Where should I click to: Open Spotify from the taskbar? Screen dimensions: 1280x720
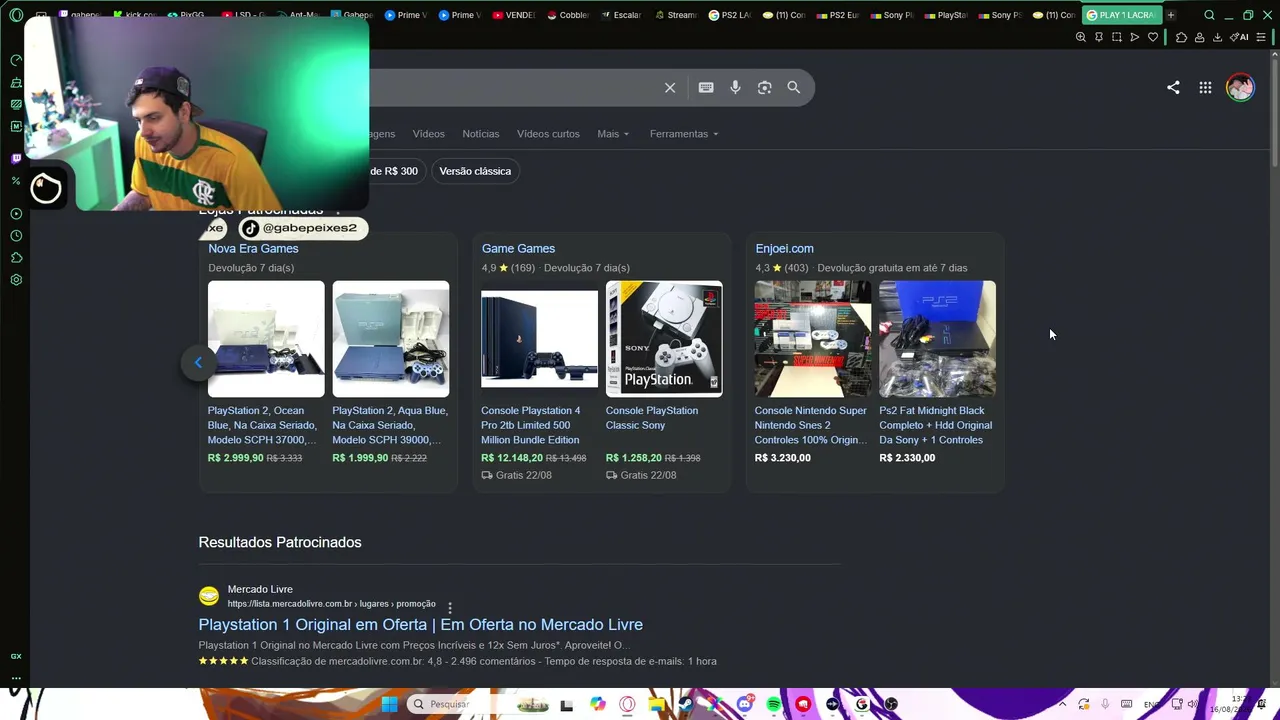point(774,704)
